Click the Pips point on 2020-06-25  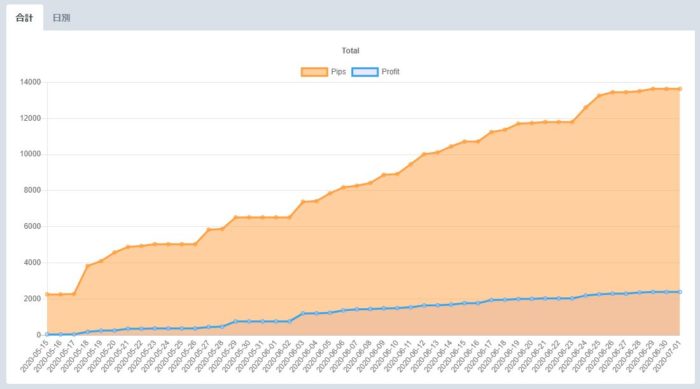coord(599,96)
